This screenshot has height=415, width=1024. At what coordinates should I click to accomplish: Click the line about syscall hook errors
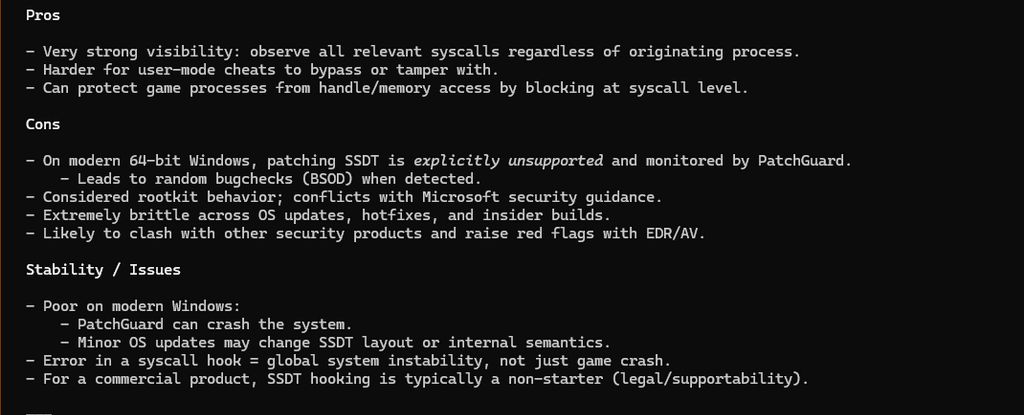(x=356, y=360)
